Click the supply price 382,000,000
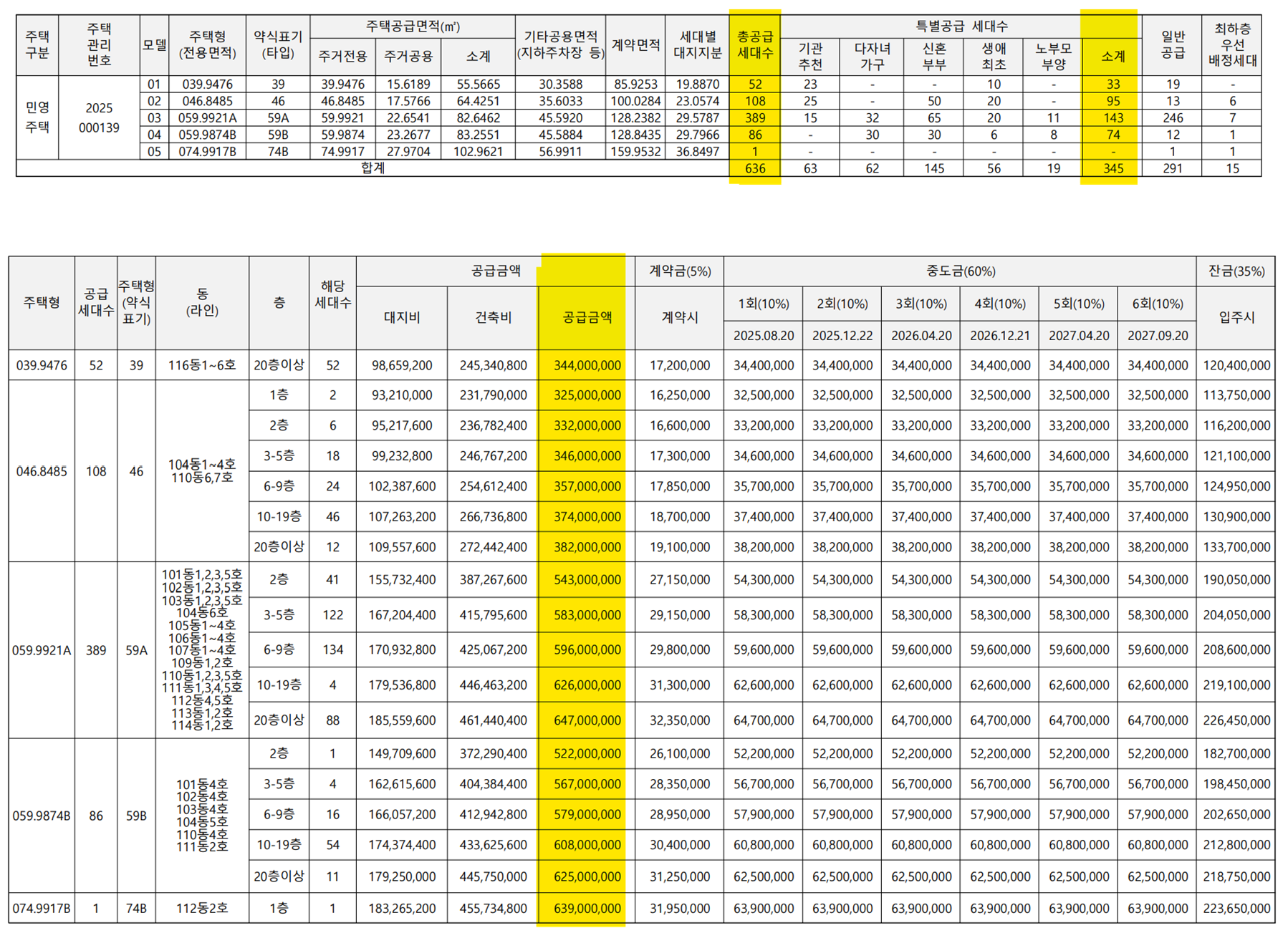This screenshot has width=1288, height=928. tap(587, 547)
